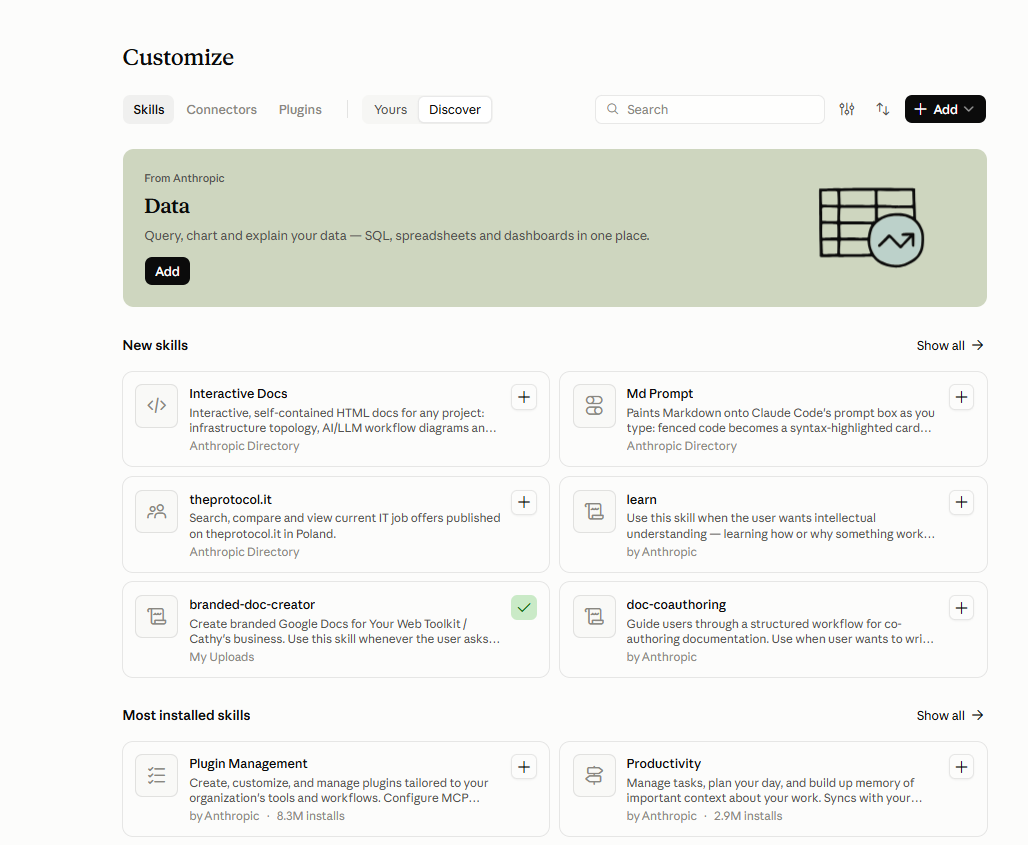
Task: Add the Productivity skill via plus
Action: coord(961,767)
